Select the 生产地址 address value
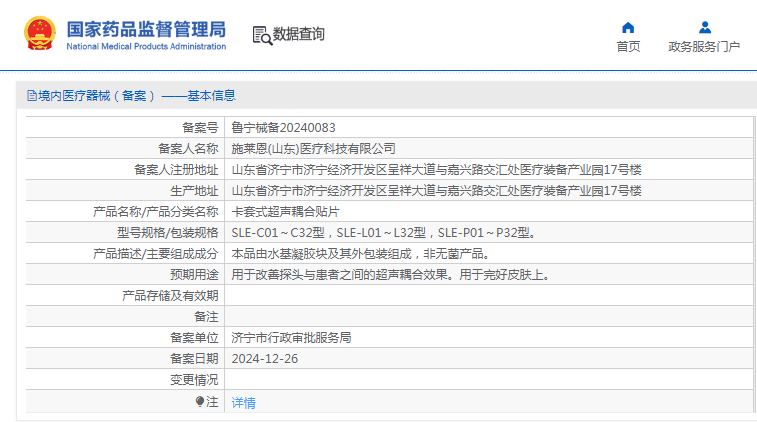The height and width of the screenshot is (422, 757). pyautogui.click(x=436, y=191)
